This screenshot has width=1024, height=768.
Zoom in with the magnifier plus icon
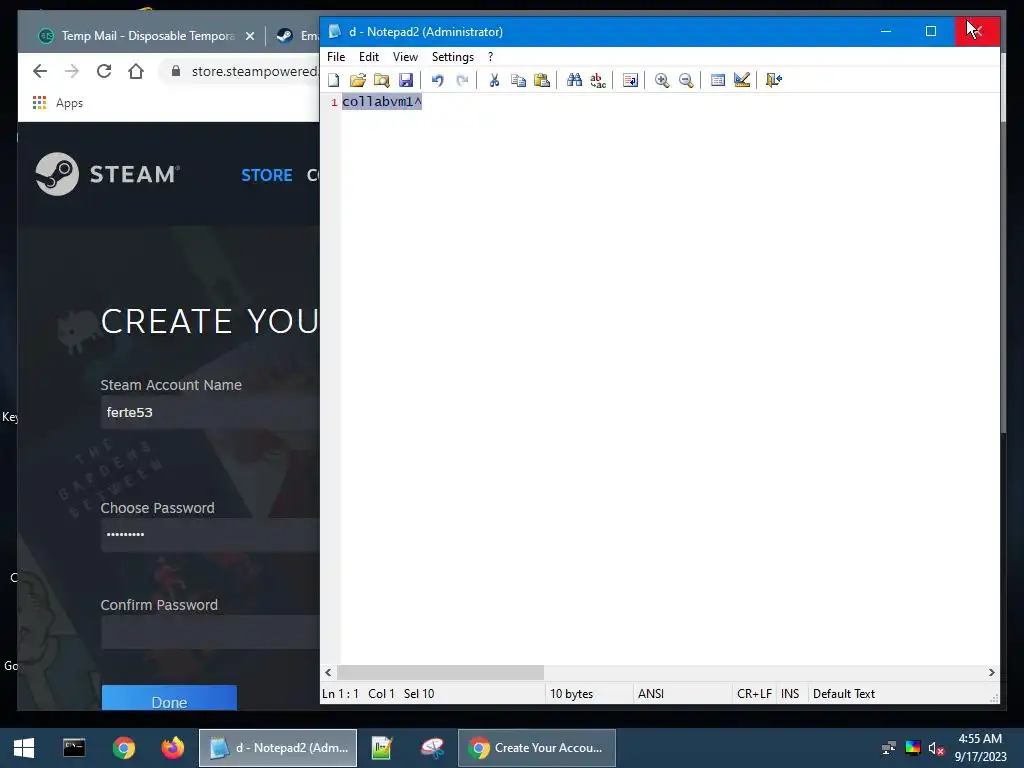[662, 80]
